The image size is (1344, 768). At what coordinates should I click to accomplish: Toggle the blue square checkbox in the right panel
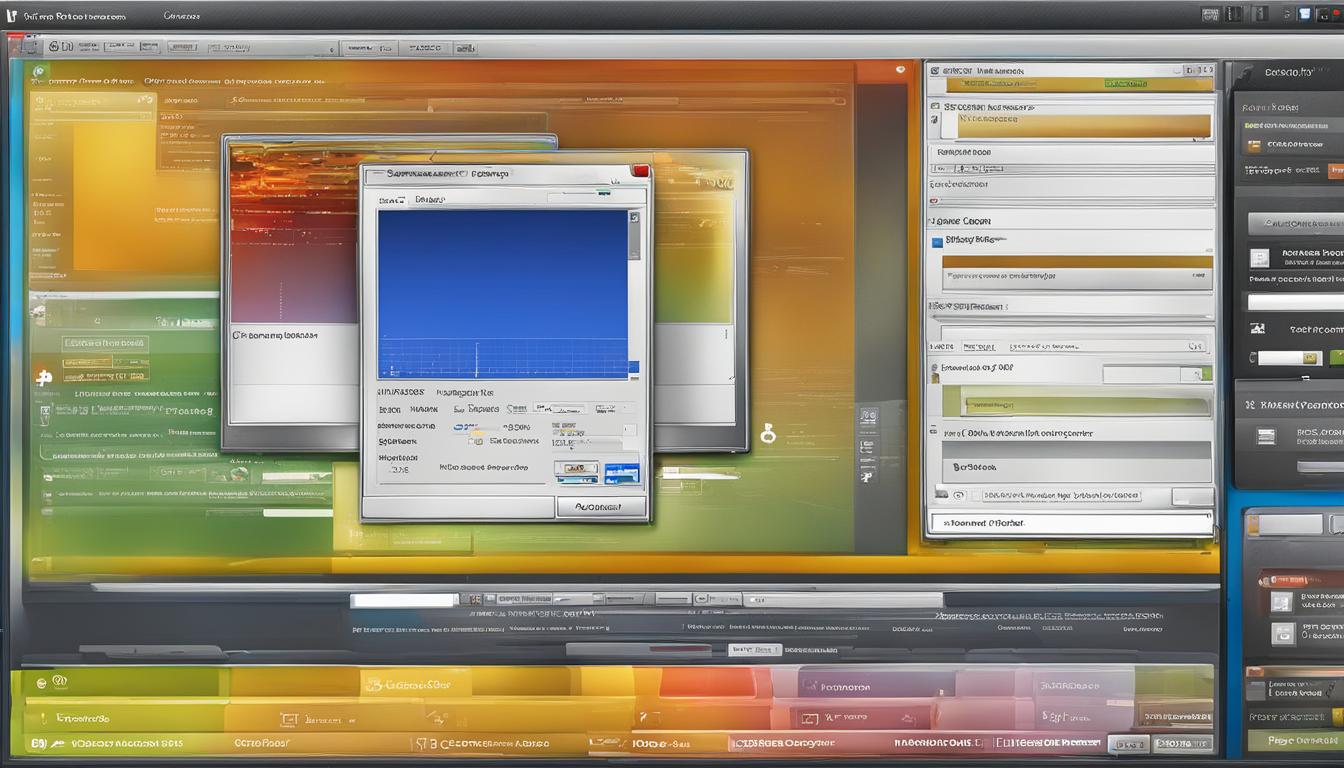point(937,241)
